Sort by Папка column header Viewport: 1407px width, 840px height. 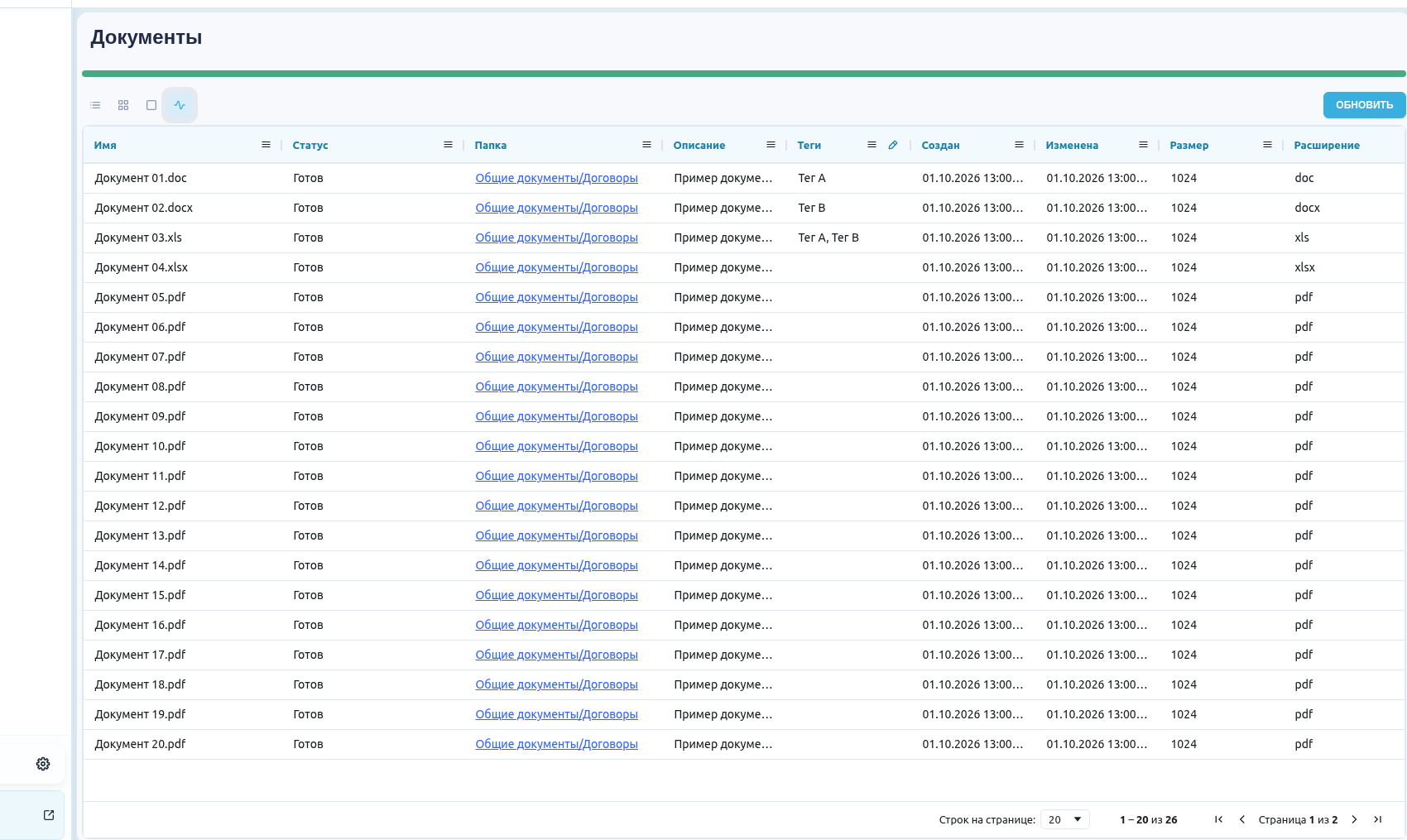click(491, 145)
